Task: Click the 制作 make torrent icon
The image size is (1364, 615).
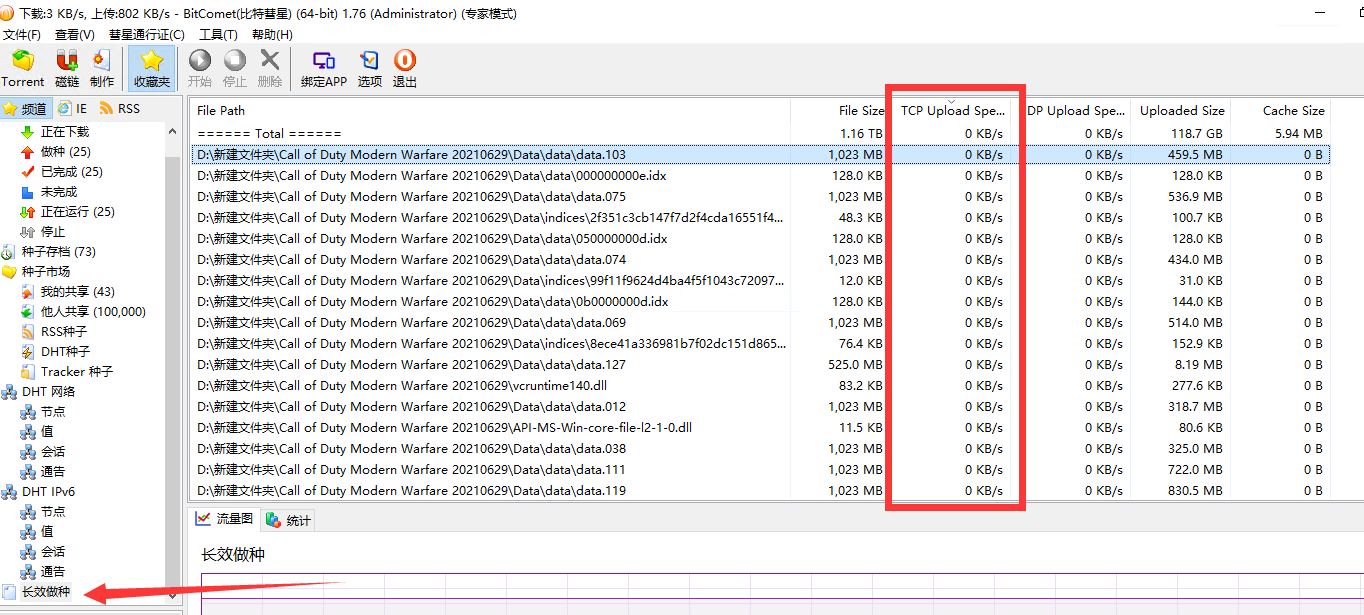Action: 102,69
